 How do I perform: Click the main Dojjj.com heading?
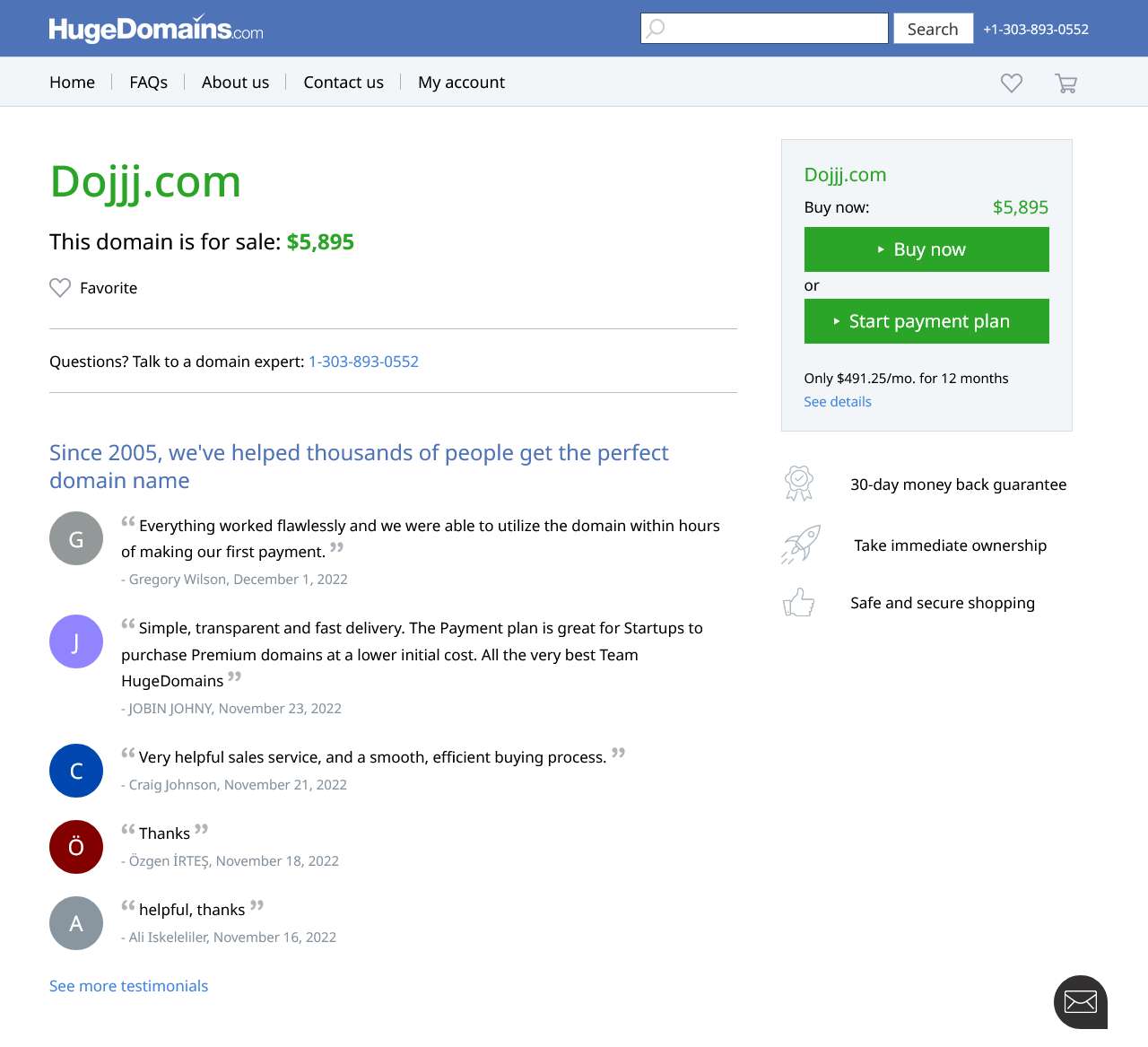(x=145, y=182)
